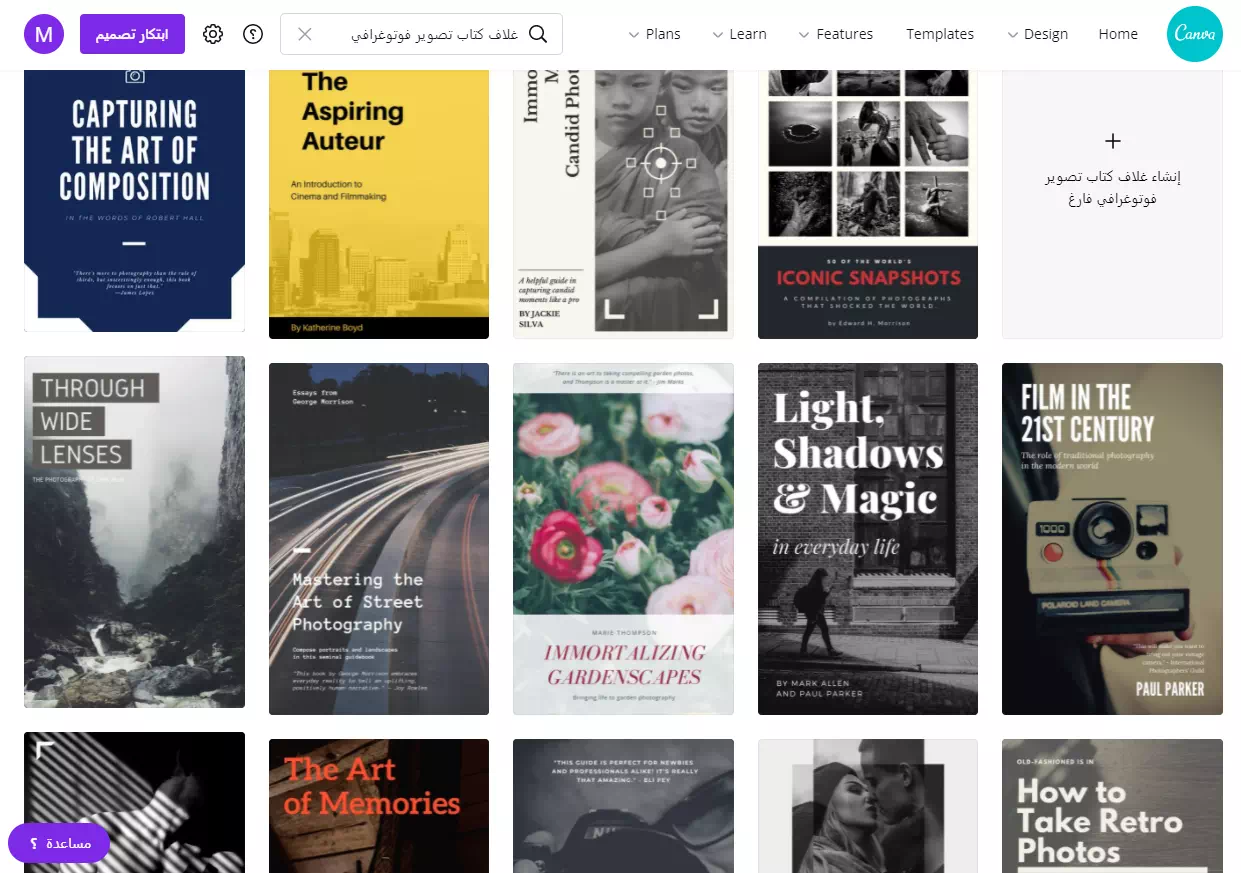This screenshot has height=873, width=1241.
Task: Open the Candid Photography template by Jackie Silva
Action: (x=623, y=204)
